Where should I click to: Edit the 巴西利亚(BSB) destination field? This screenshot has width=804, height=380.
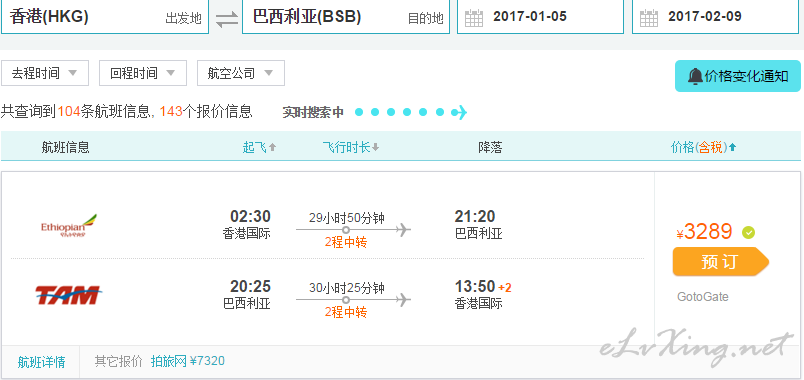pos(346,17)
